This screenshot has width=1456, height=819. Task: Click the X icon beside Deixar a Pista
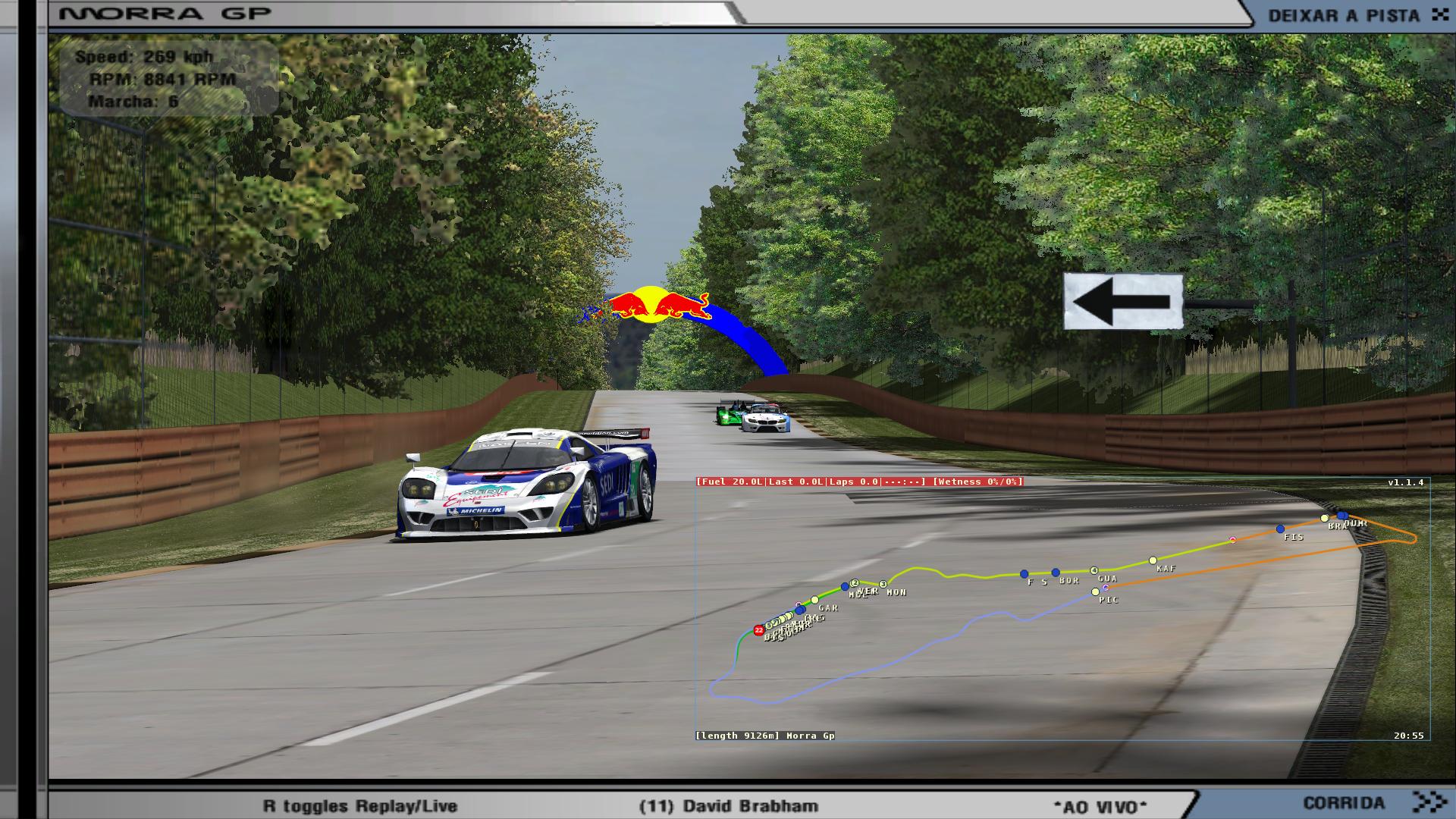pos(1439,15)
